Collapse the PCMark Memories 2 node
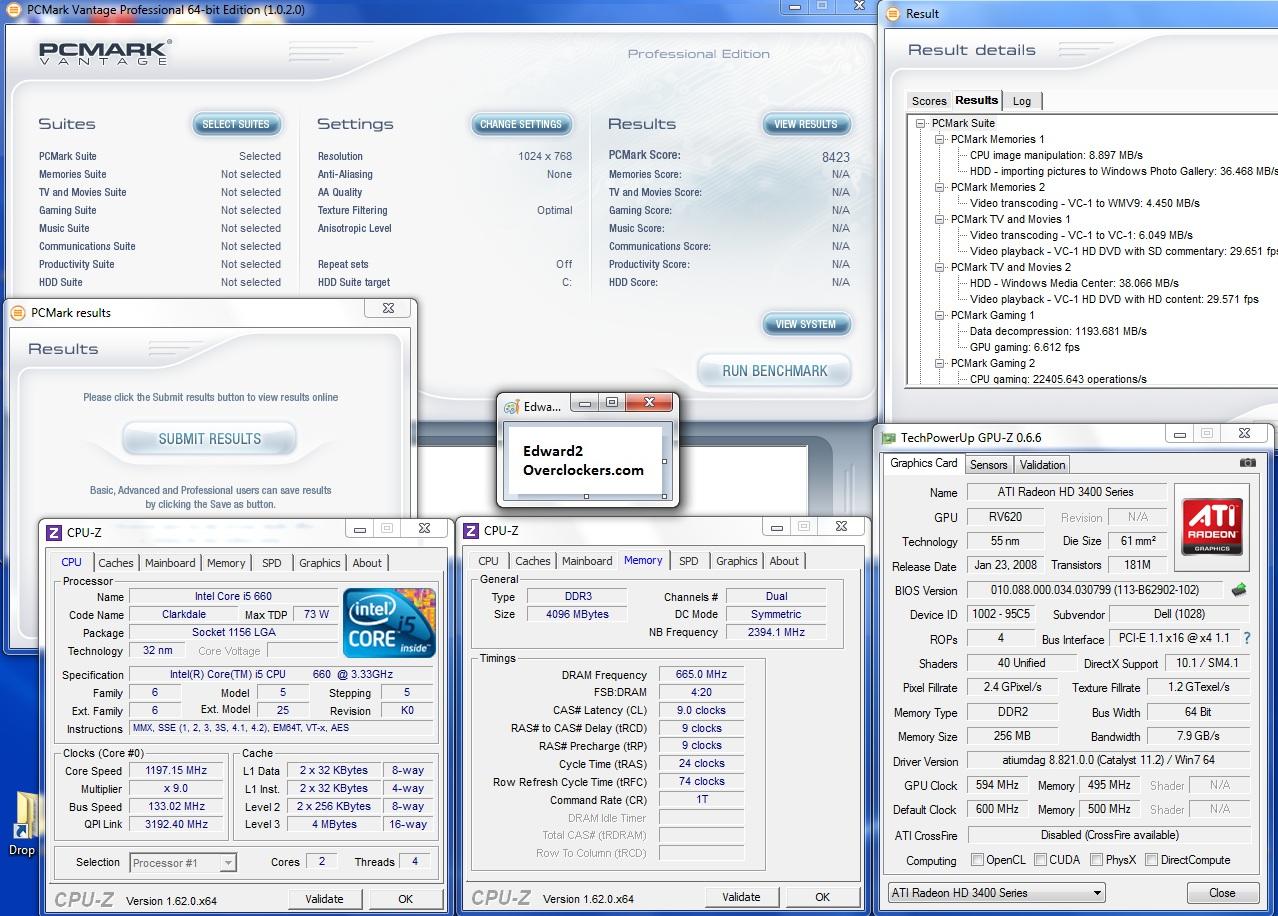This screenshot has width=1278, height=916. [939, 187]
